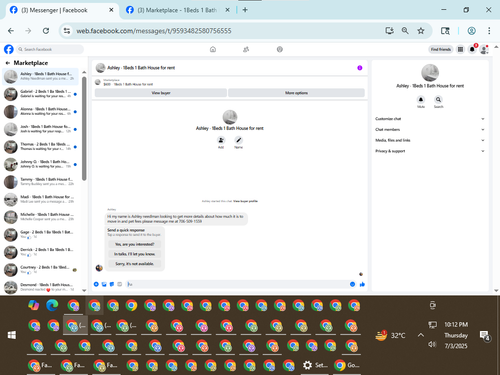
Task: Expand the Customize chat section
Action: point(430,119)
